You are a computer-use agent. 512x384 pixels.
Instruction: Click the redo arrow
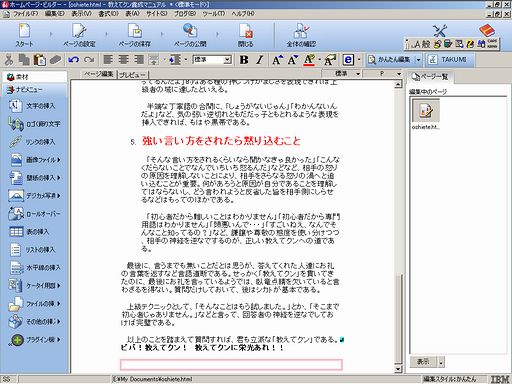[x=89, y=60]
